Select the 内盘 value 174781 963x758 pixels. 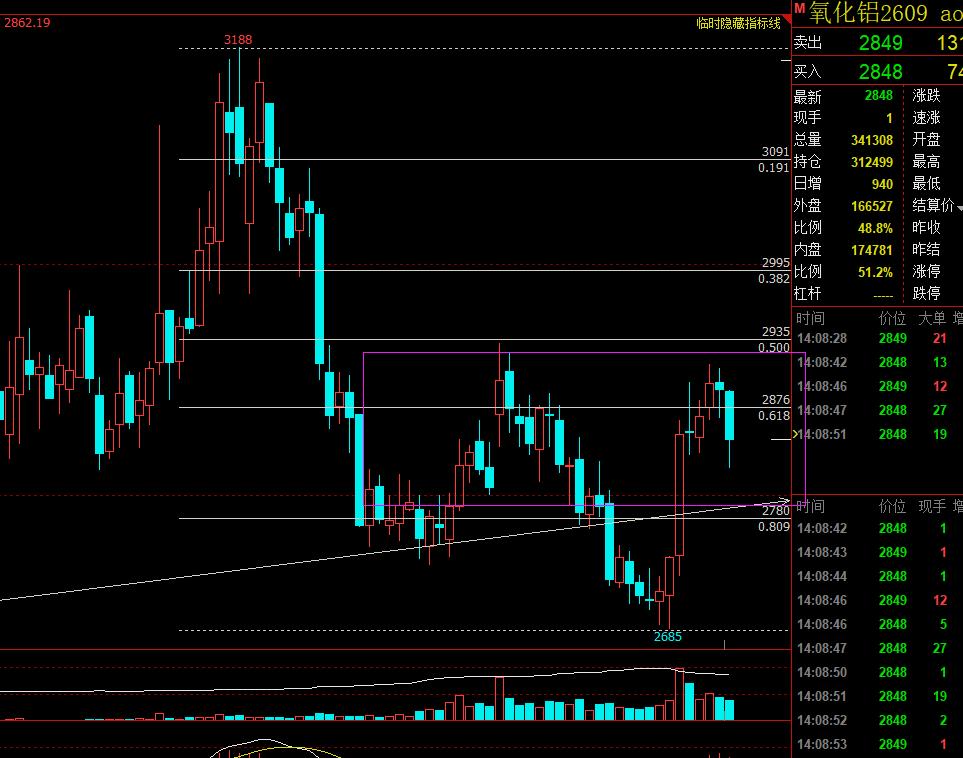coord(871,250)
